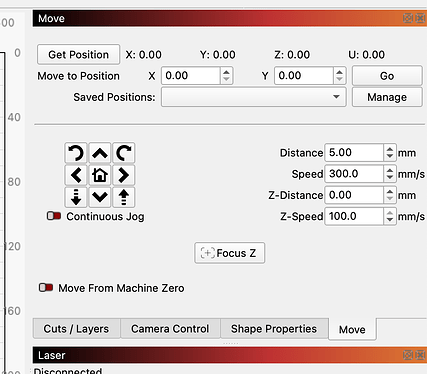Send the laser home with the house icon
427x374 pixels.
(100, 175)
